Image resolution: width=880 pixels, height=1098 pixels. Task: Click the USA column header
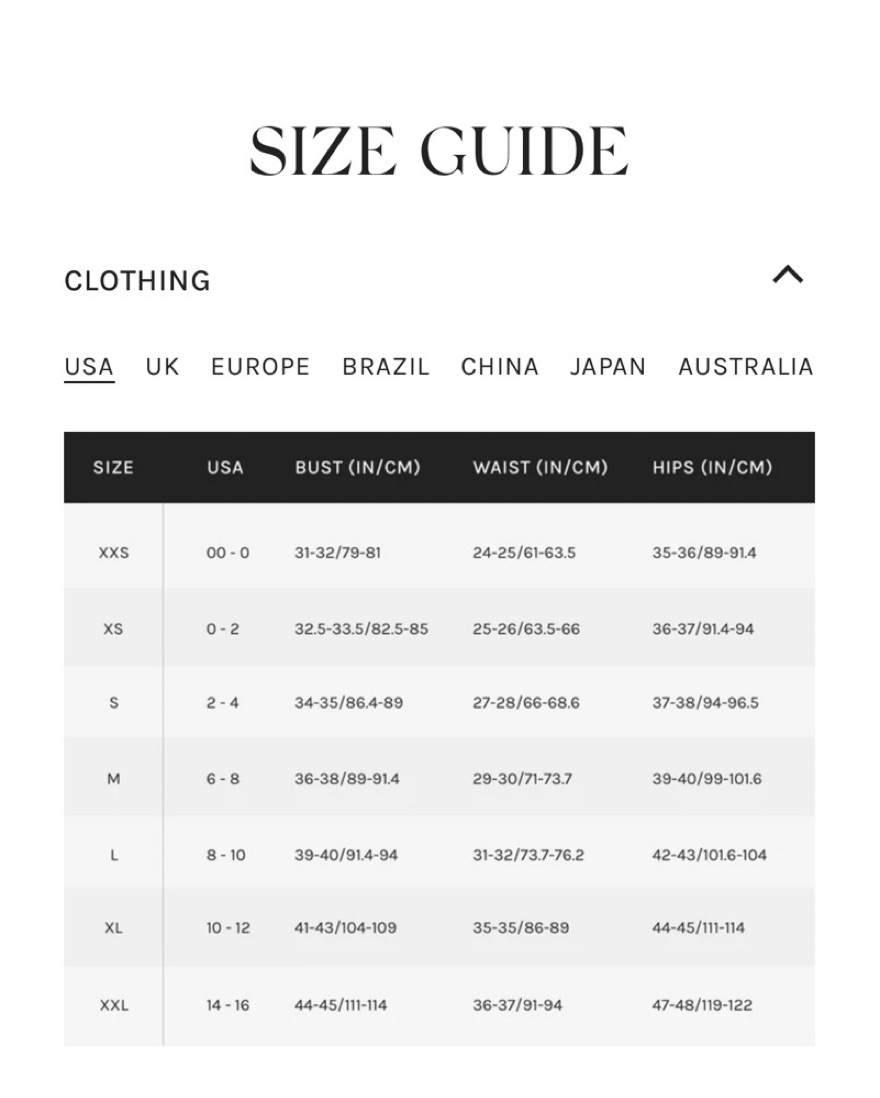pos(225,468)
